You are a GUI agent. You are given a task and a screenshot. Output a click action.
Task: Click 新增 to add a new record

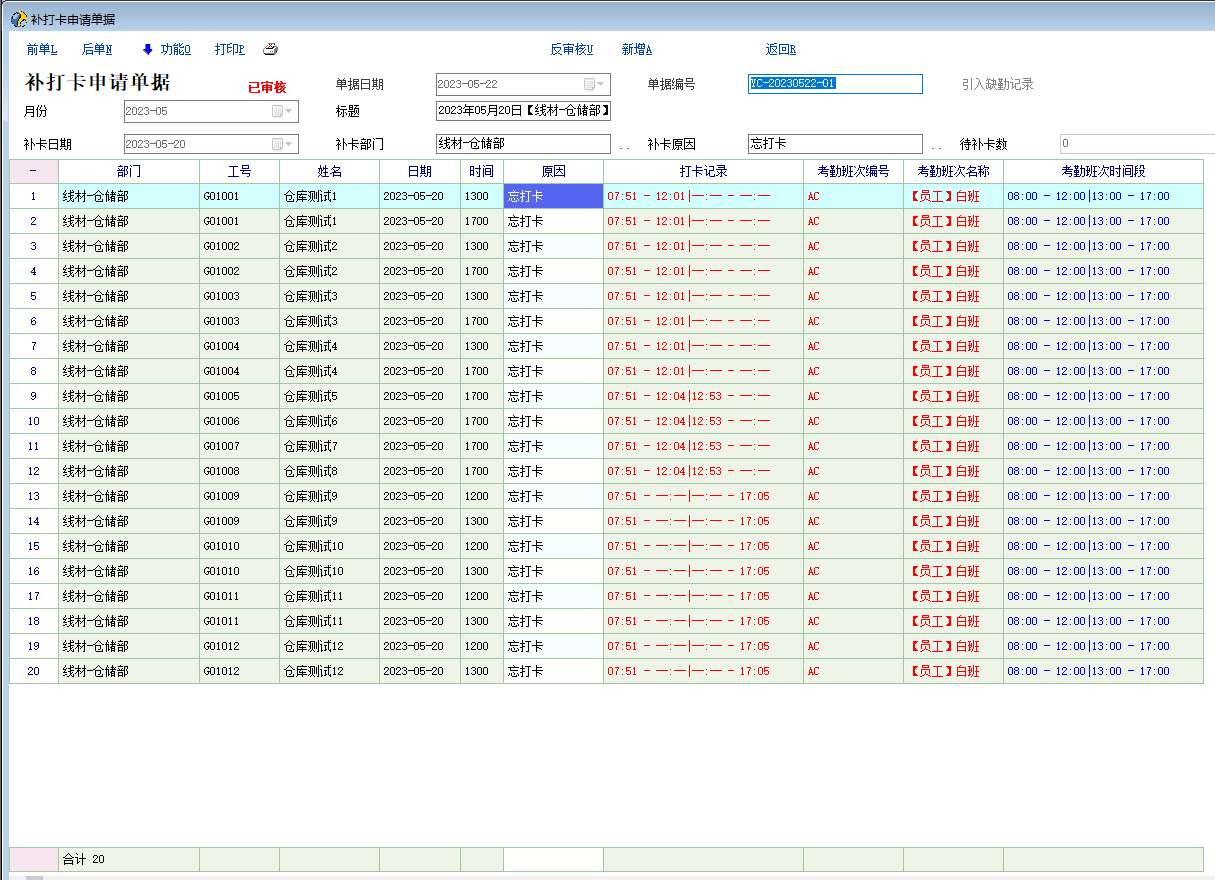636,50
